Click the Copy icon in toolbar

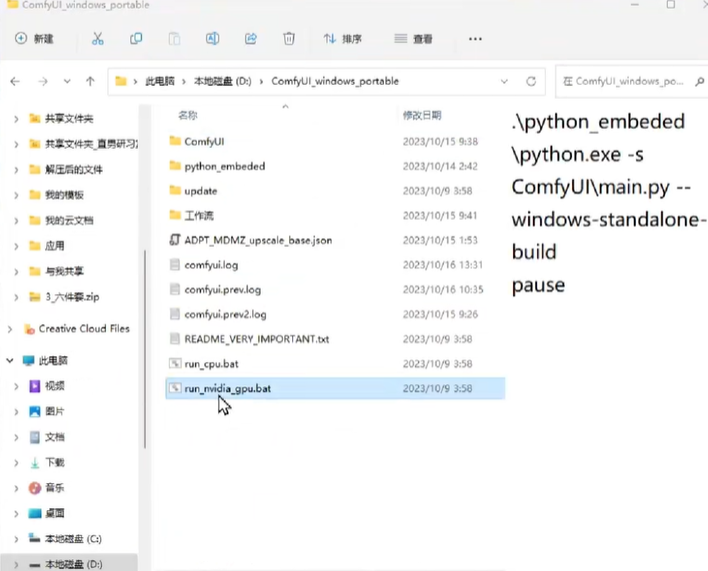point(136,39)
